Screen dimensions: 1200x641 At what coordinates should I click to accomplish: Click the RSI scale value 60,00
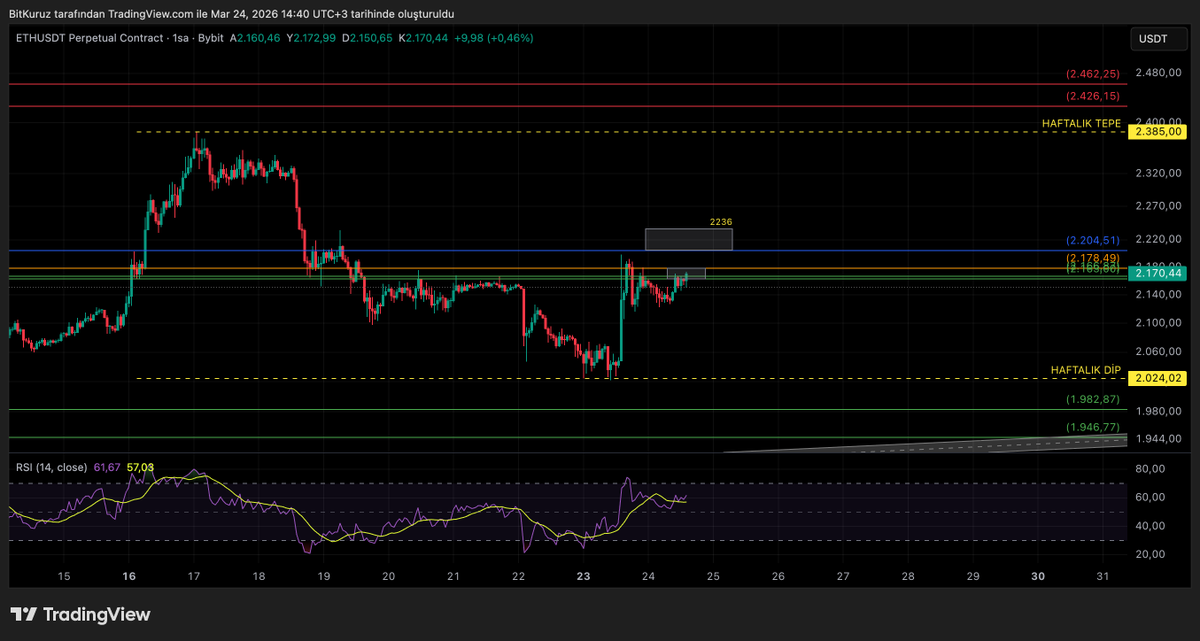[1151, 497]
